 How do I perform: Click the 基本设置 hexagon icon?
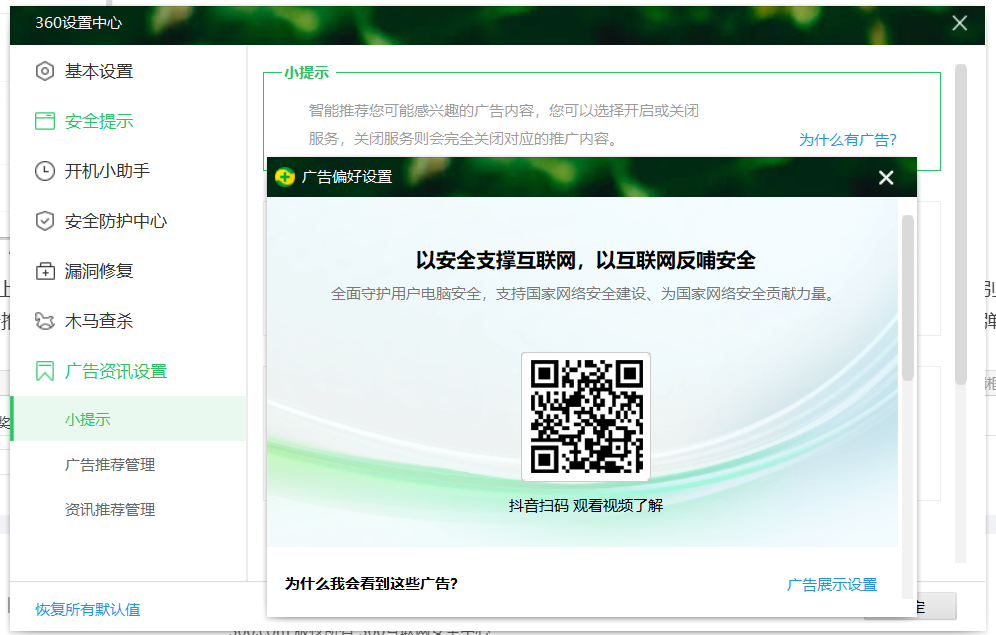[x=44, y=71]
